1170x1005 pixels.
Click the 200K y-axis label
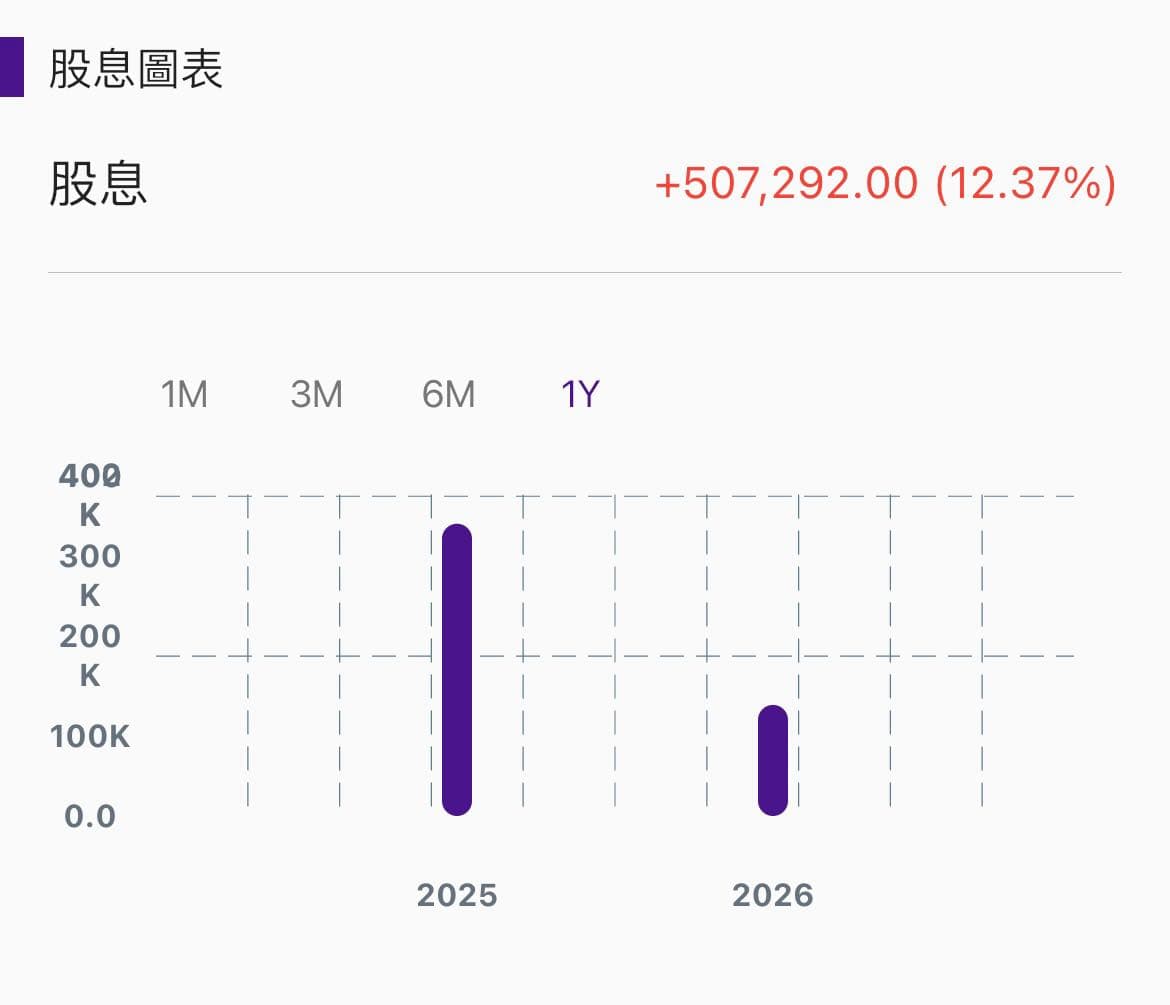click(90, 656)
